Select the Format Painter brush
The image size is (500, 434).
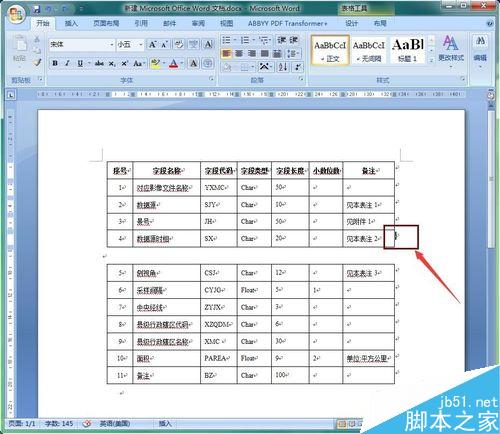(x=37, y=62)
